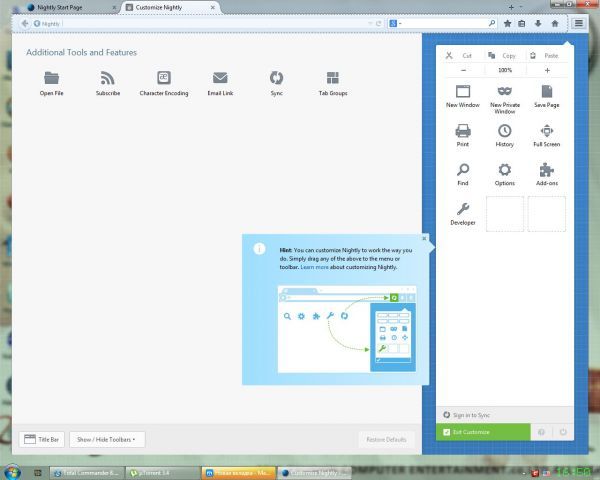The width and height of the screenshot is (600, 480).
Task: Click the help question icon in panel footer
Action: click(541, 432)
